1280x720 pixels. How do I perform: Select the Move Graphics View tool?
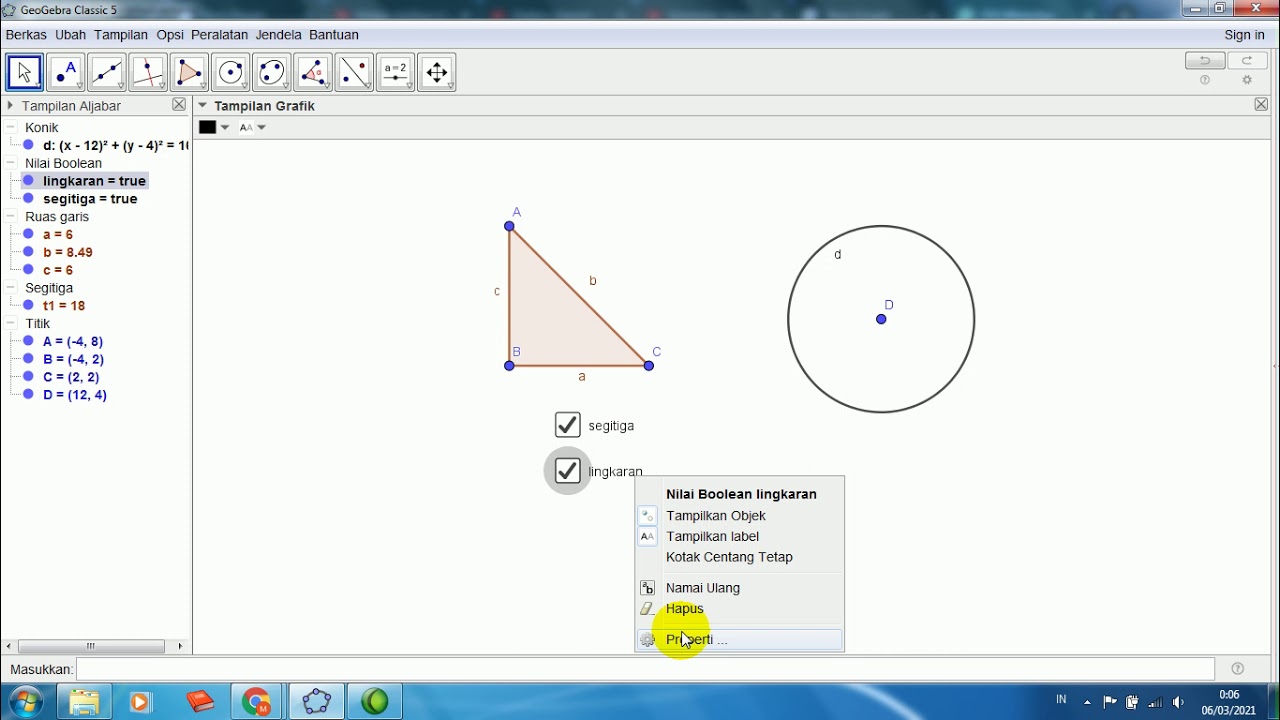click(x=437, y=72)
